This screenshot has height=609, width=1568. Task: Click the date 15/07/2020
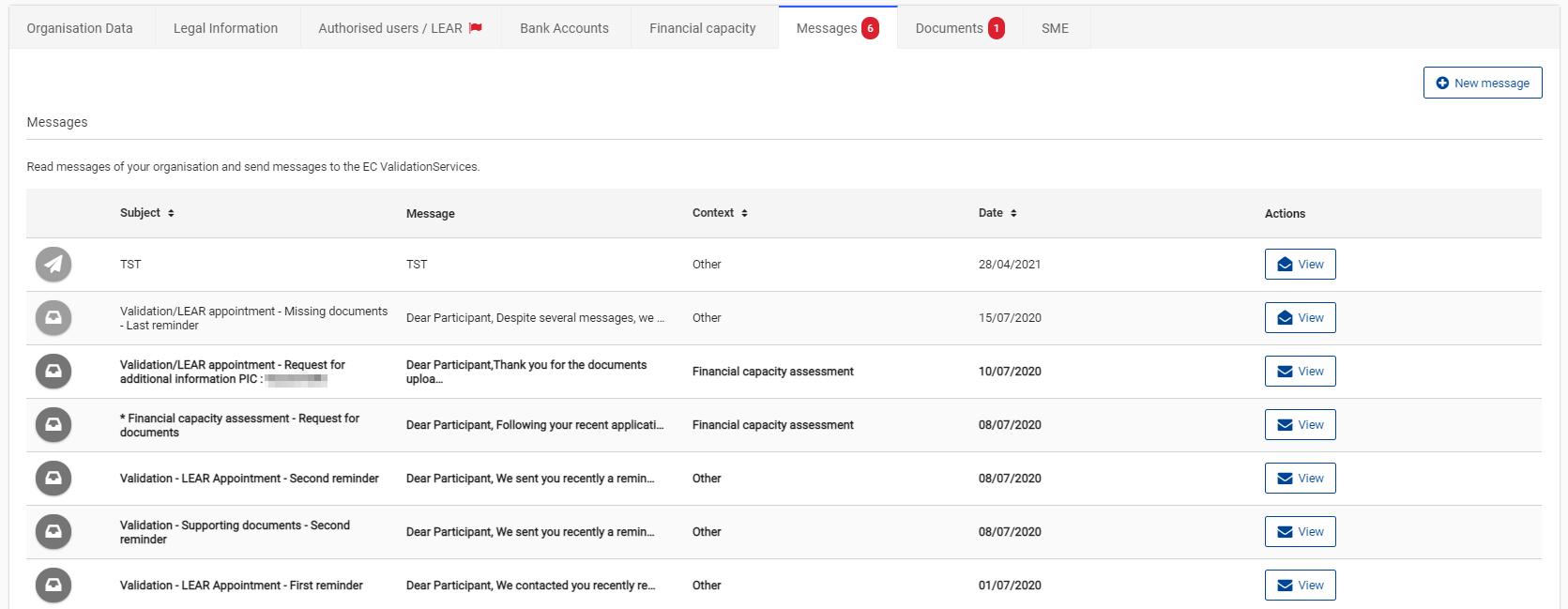pyautogui.click(x=1010, y=318)
